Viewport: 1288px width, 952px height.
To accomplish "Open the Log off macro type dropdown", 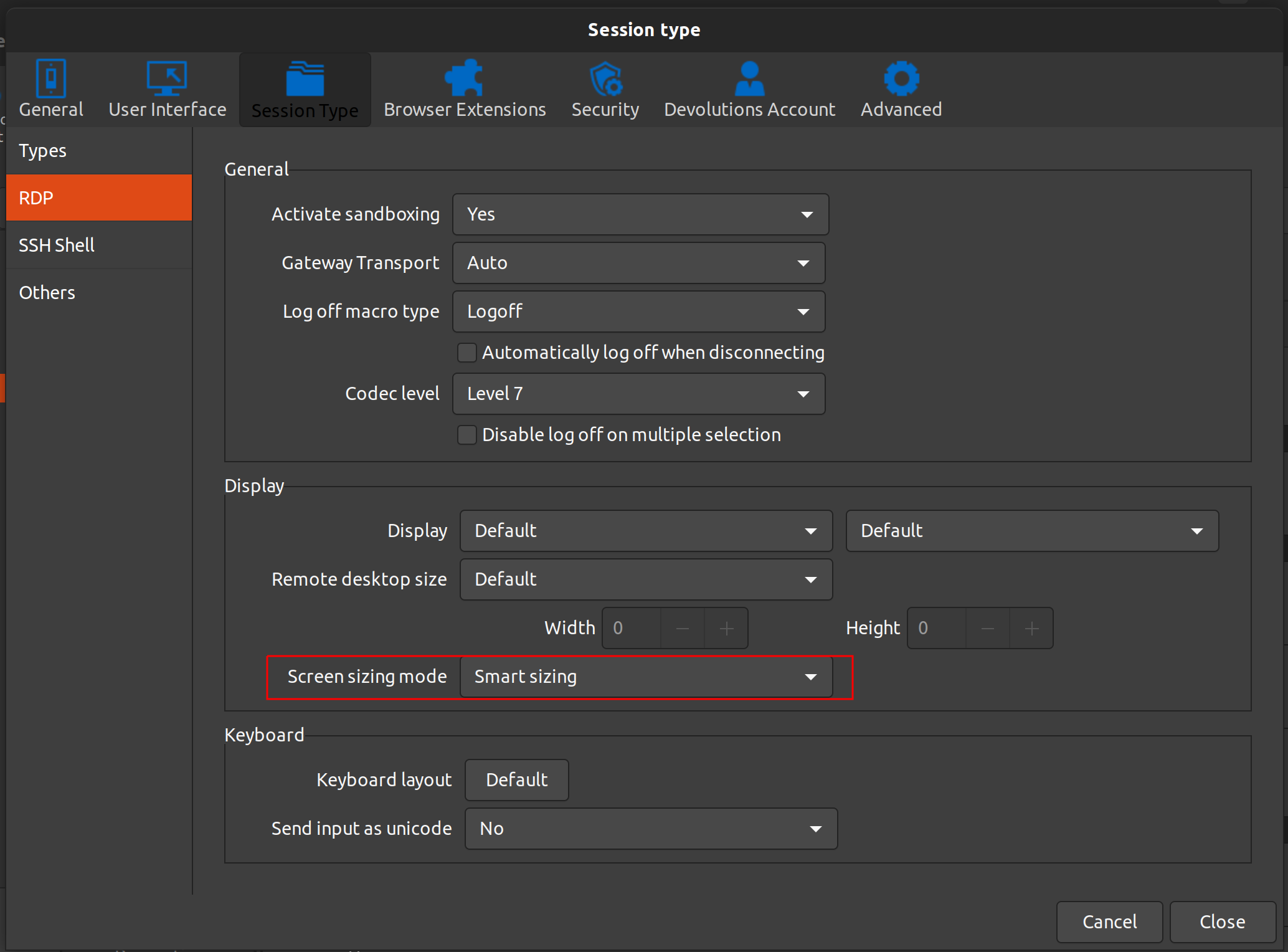I will [x=638, y=312].
